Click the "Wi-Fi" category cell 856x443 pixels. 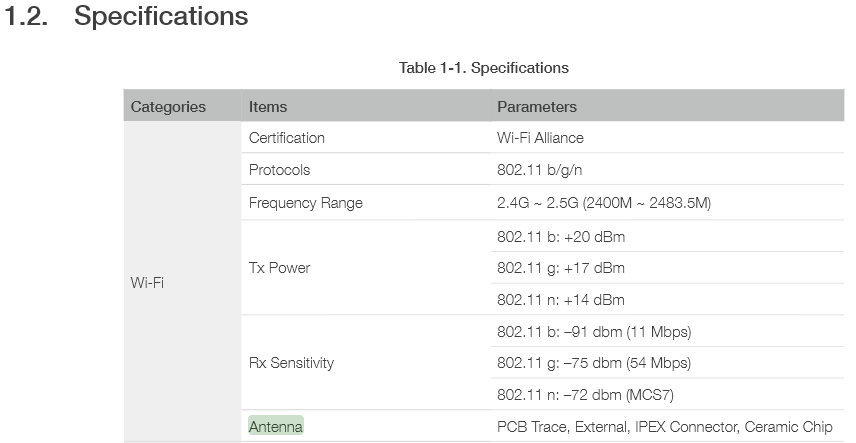pos(147,283)
